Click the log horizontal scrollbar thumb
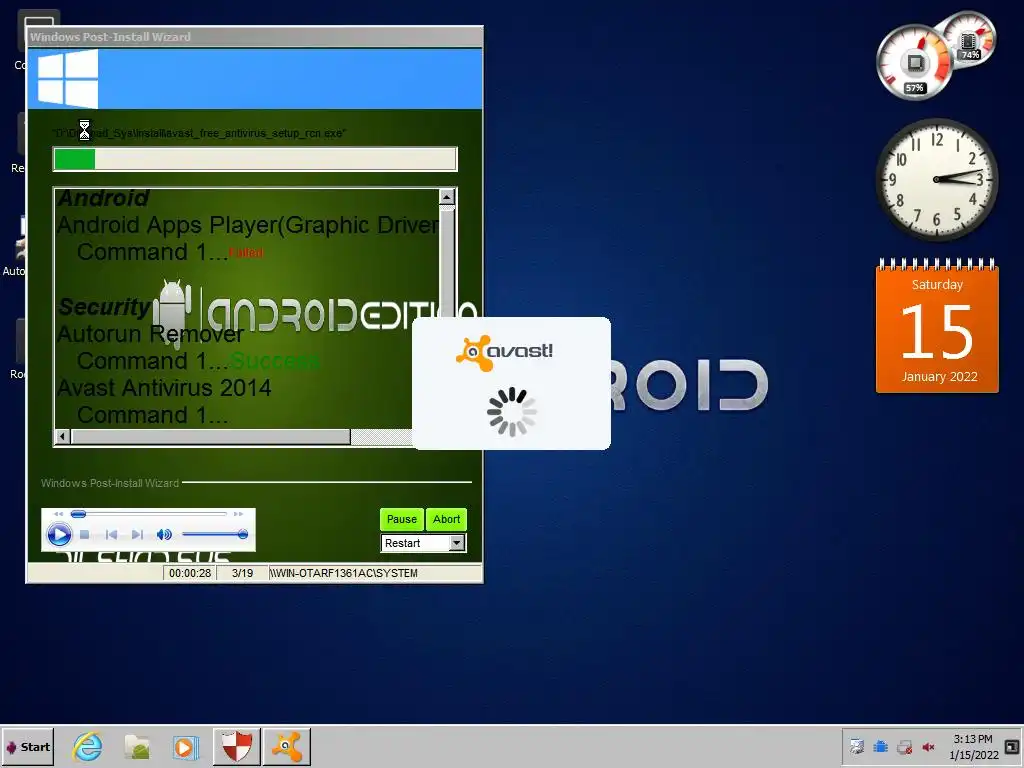The image size is (1024, 768). tap(210, 436)
